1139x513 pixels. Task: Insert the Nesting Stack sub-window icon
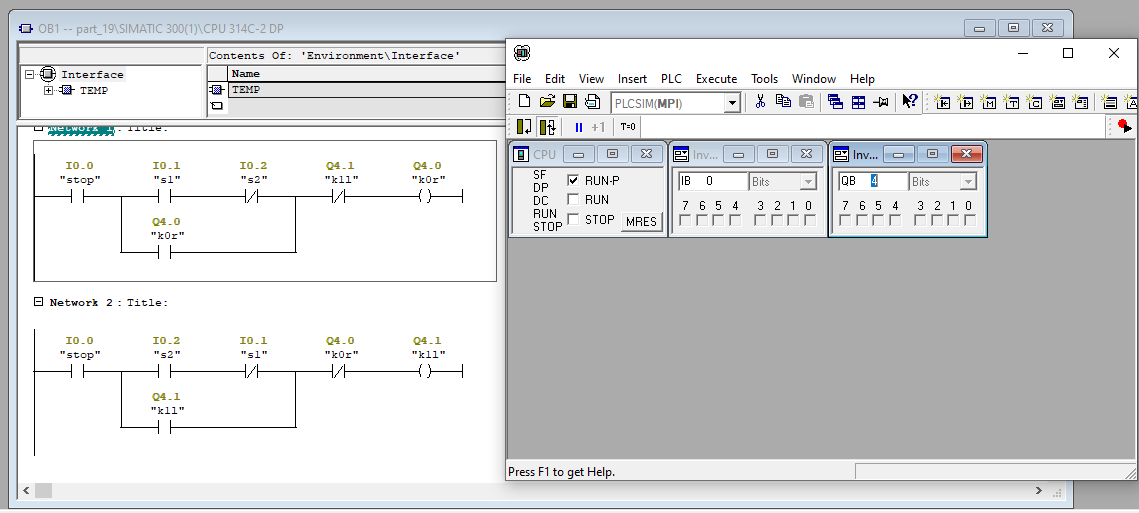click(1108, 102)
